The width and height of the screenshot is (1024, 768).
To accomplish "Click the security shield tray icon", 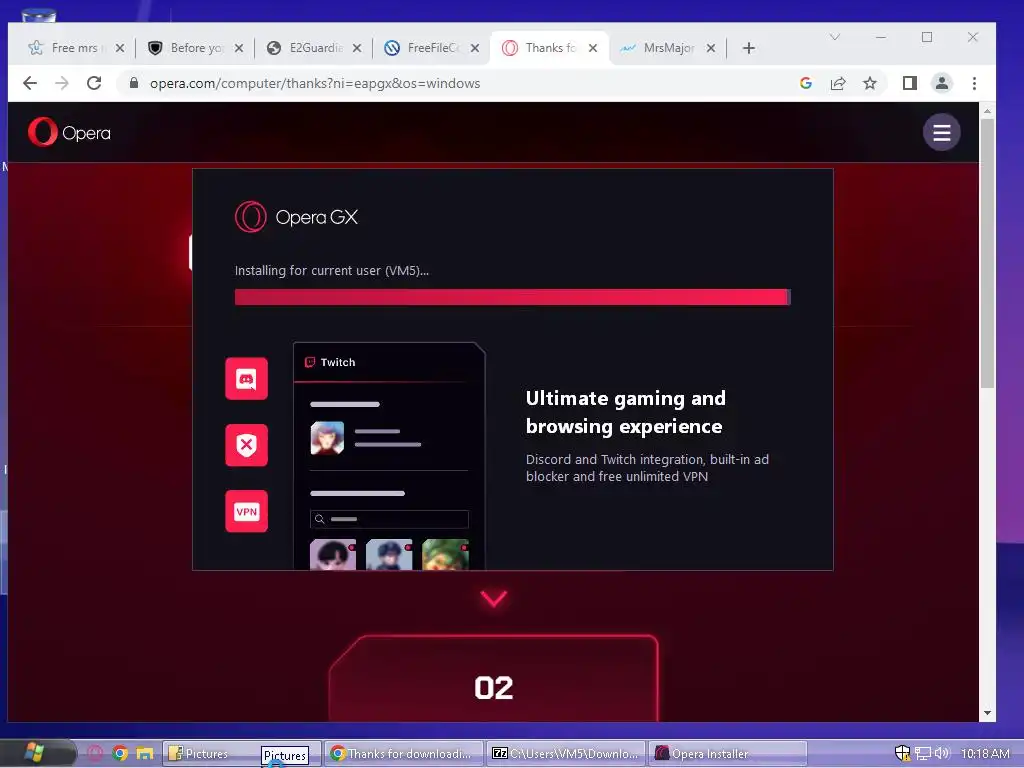I will pyautogui.click(x=902, y=753).
